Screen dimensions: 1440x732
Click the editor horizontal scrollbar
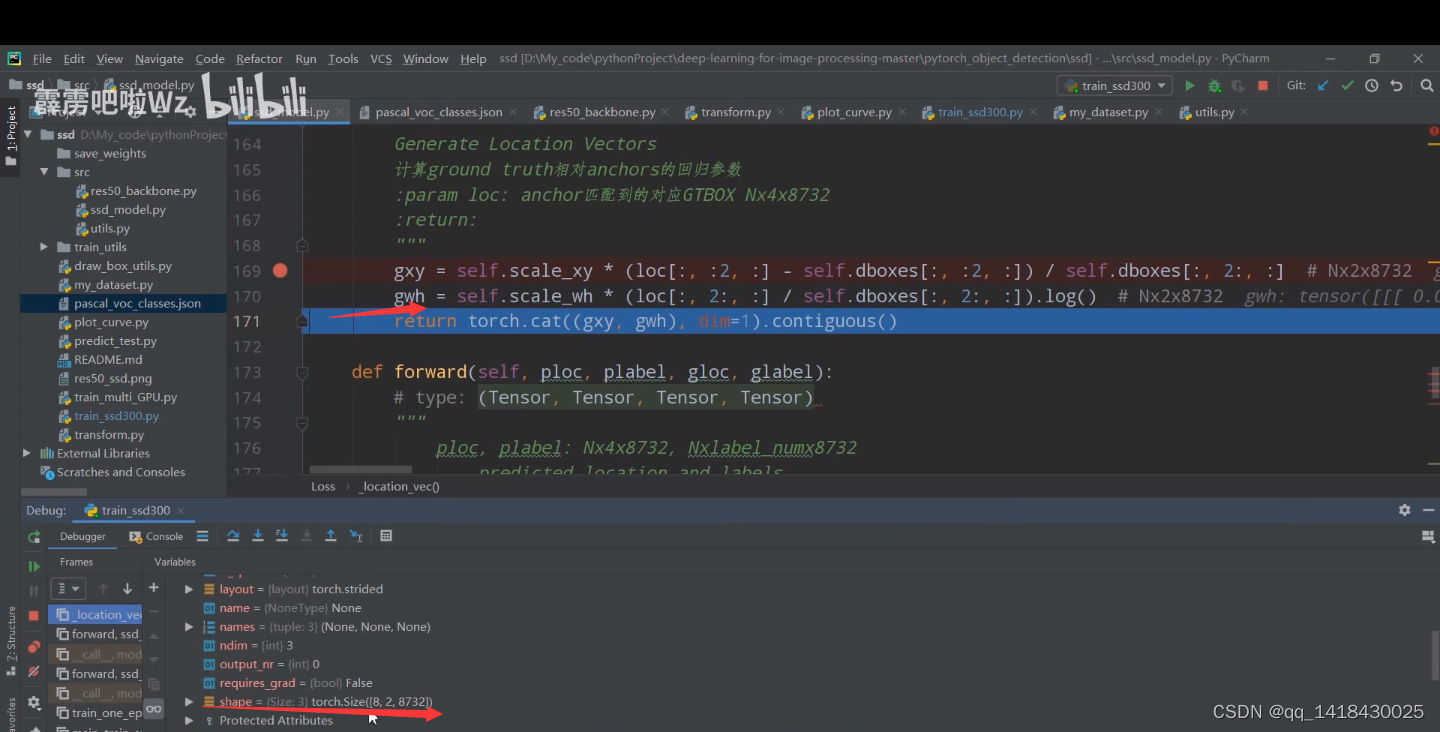tap(360, 469)
